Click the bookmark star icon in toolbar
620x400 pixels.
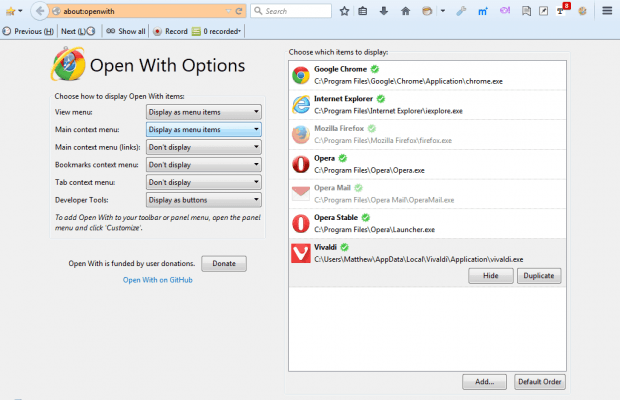tap(344, 11)
